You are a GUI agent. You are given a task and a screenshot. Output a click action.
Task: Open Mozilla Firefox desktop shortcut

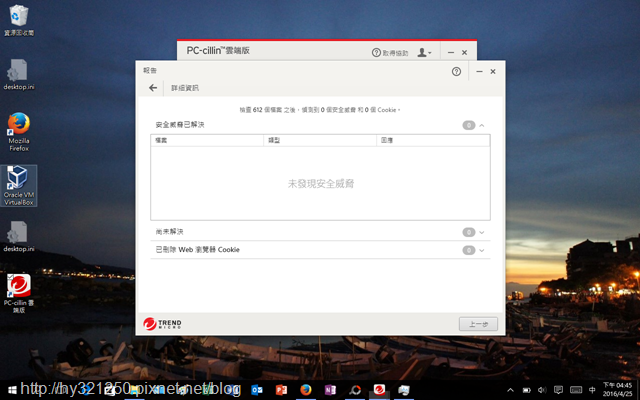(19, 132)
